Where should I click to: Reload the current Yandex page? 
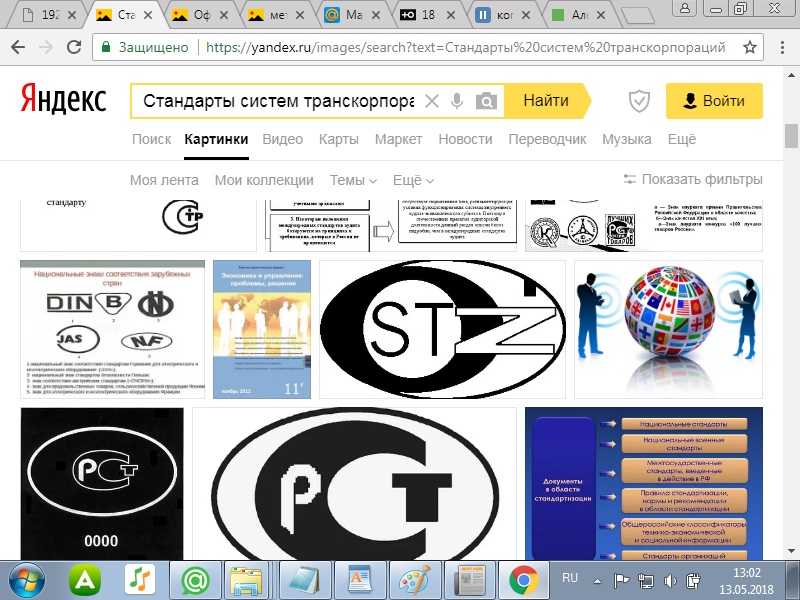(x=74, y=47)
